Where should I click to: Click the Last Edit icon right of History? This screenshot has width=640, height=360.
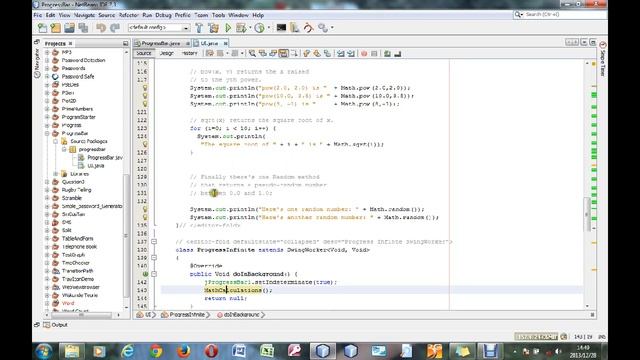(x=209, y=53)
